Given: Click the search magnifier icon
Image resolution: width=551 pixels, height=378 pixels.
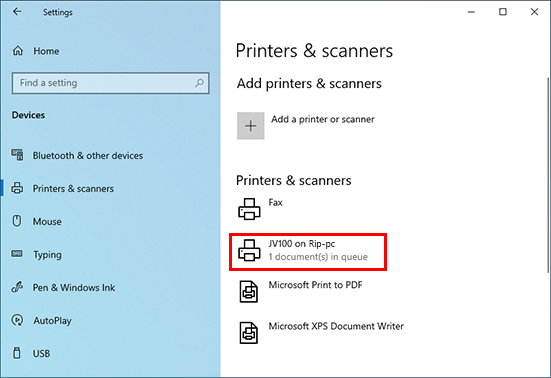Looking at the screenshot, I should [199, 83].
